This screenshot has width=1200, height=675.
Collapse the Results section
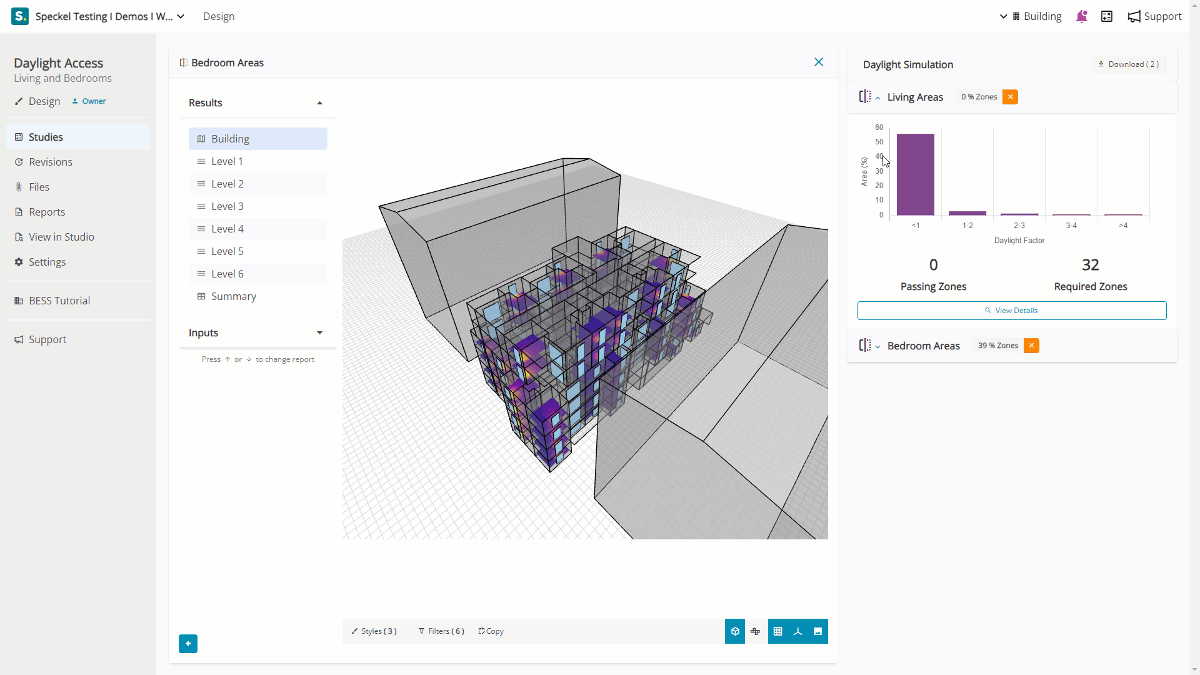319,103
